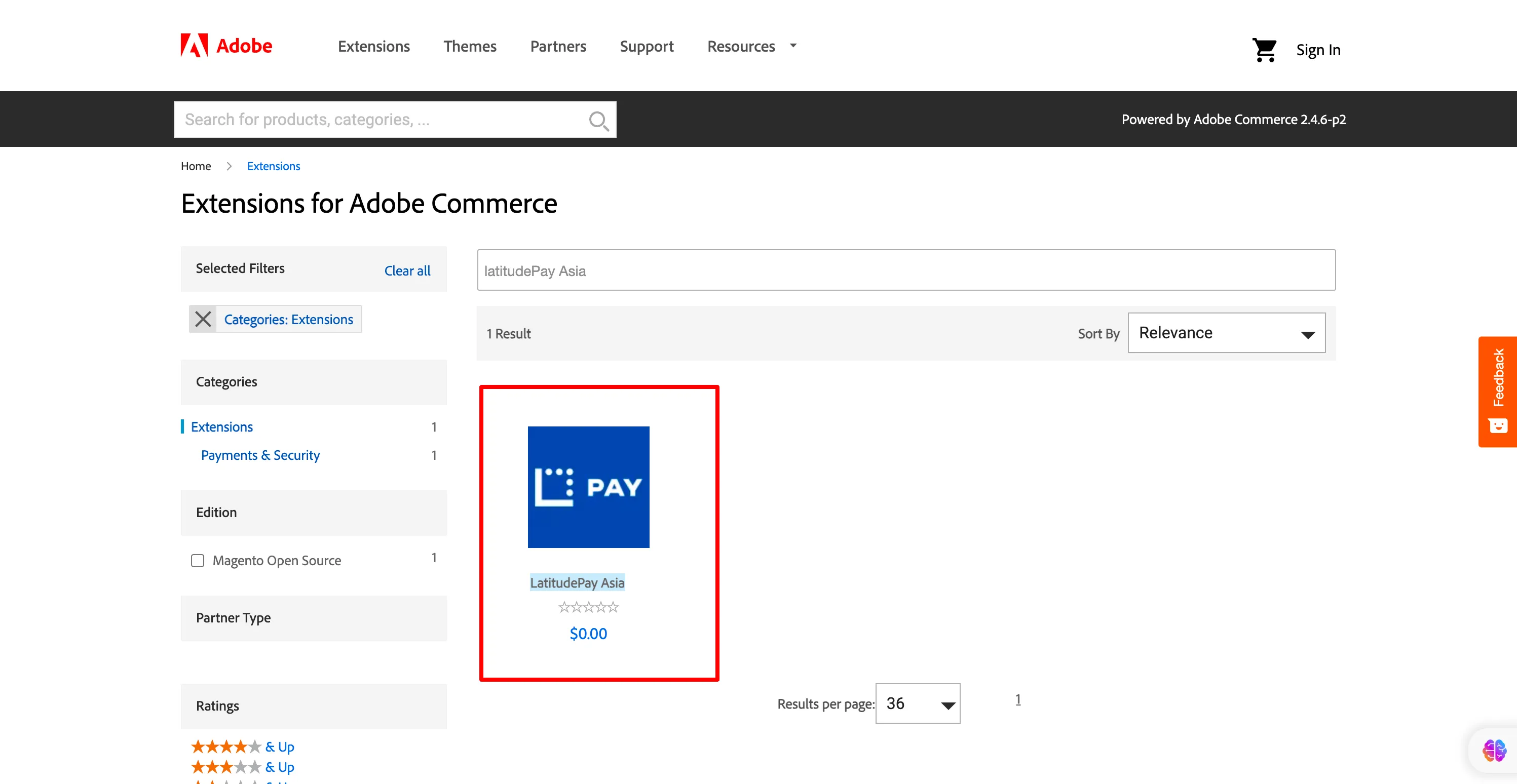Viewport: 1517px width, 784px height.
Task: Check the Magento Open Source checkbox
Action: tap(198, 560)
